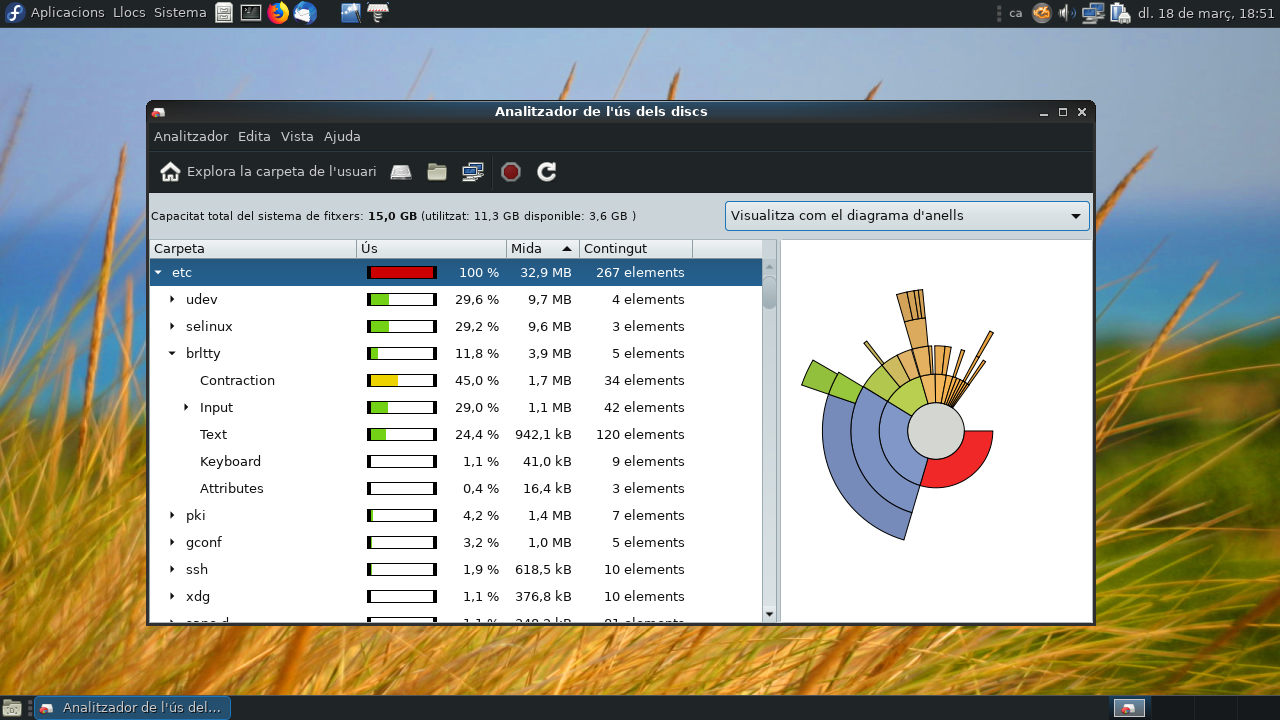Screen dimensions: 1280x720
Task: Click the scan folder icon
Action: coord(437,172)
